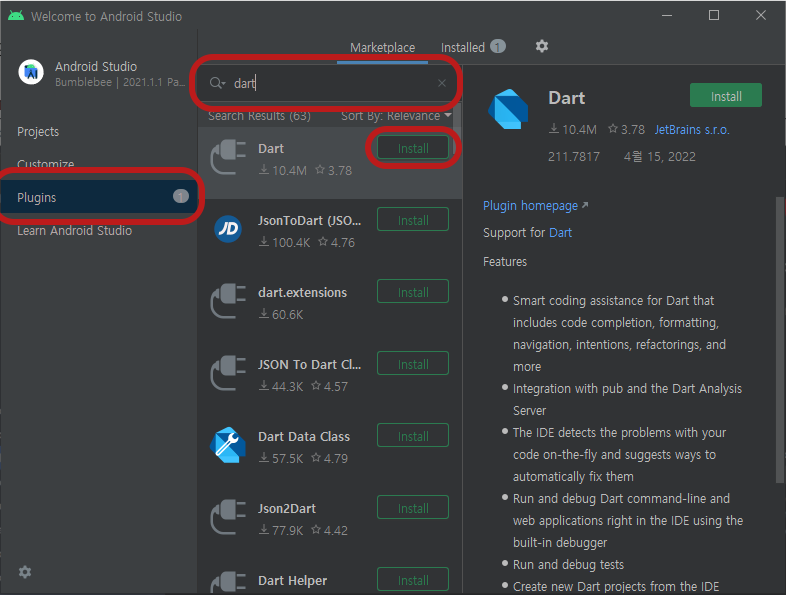Open the JetBrains s.r.o. vendor link
The width and height of the screenshot is (786, 595).
(x=692, y=130)
